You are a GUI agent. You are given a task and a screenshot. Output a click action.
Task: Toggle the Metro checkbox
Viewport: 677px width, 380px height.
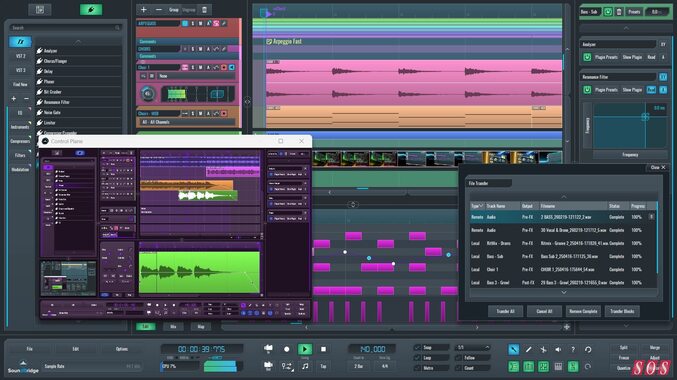pos(417,368)
